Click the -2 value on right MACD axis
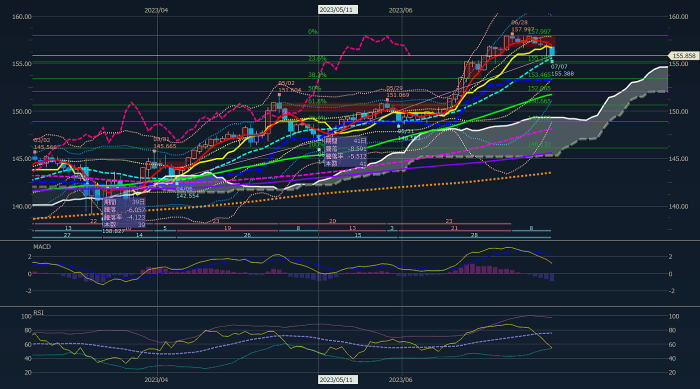The height and width of the screenshot is (389, 700). (671, 291)
